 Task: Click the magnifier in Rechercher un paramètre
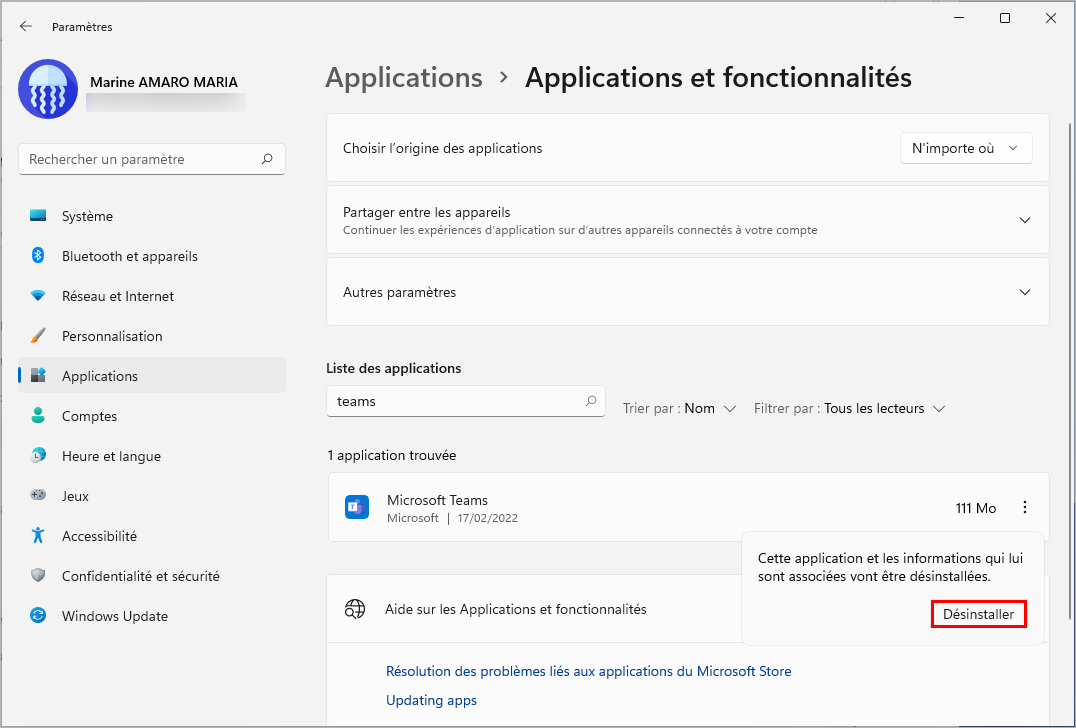267,159
